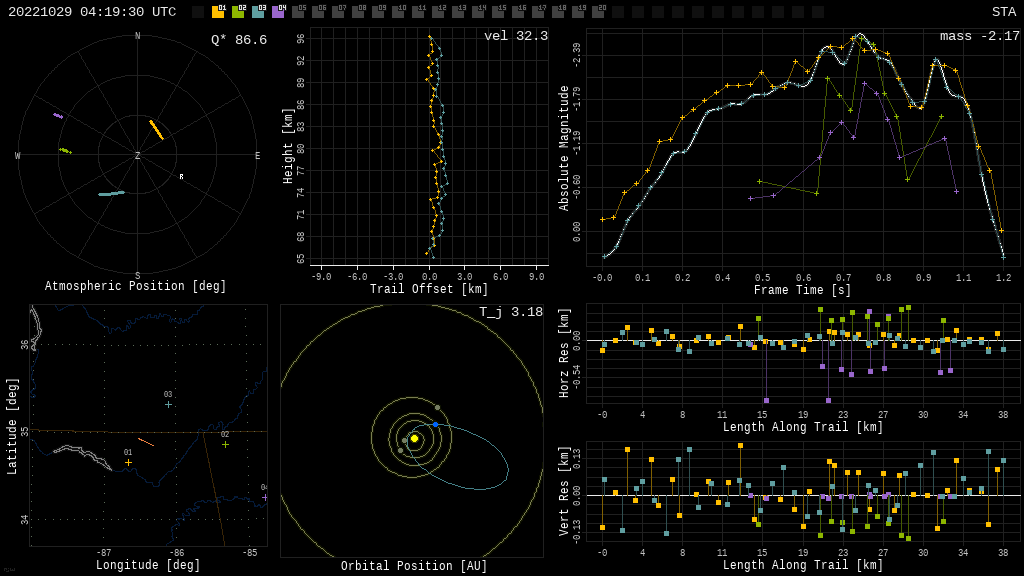Image resolution: width=1024 pixels, height=576 pixels.
Task: Click the teal trail in polar plot
Action: [x=111, y=193]
